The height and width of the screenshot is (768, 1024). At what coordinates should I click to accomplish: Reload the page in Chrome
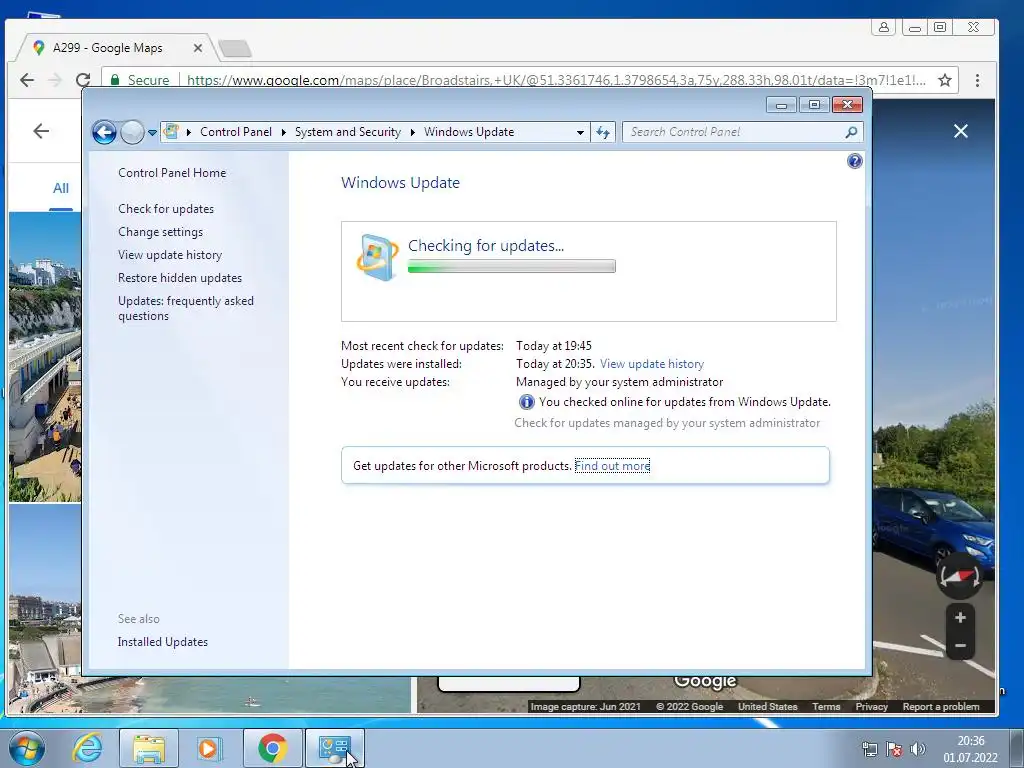pyautogui.click(x=83, y=80)
